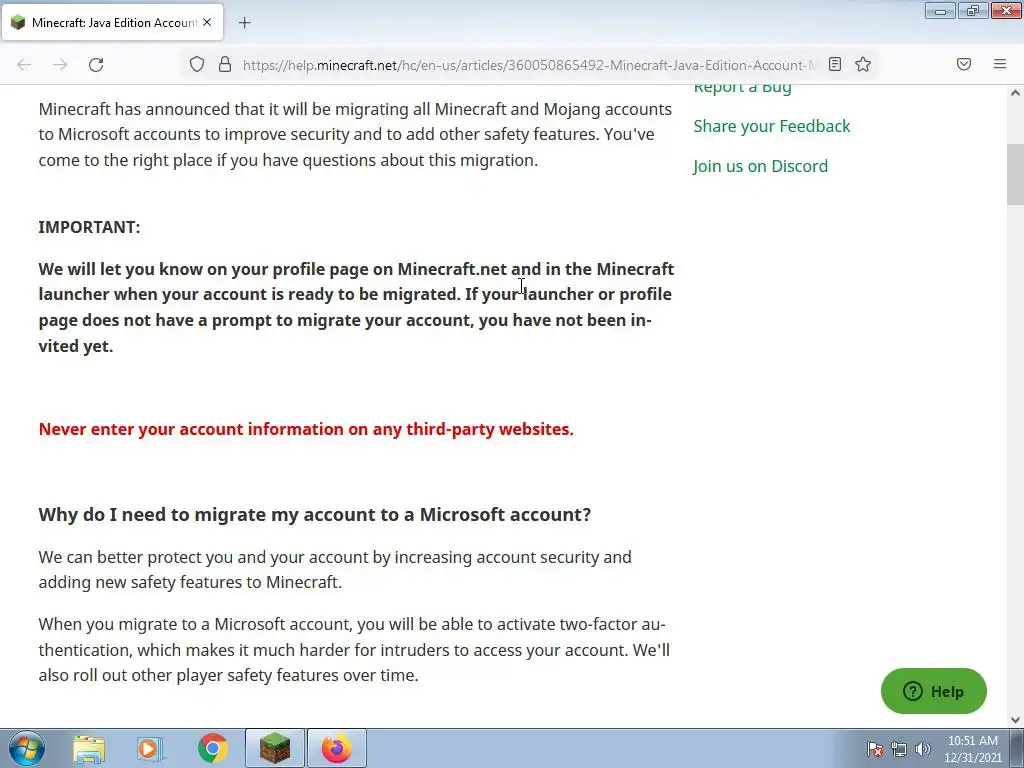1024x768 pixels.
Task: Toggle reader view icon in address bar
Action: pyautogui.click(x=835, y=64)
